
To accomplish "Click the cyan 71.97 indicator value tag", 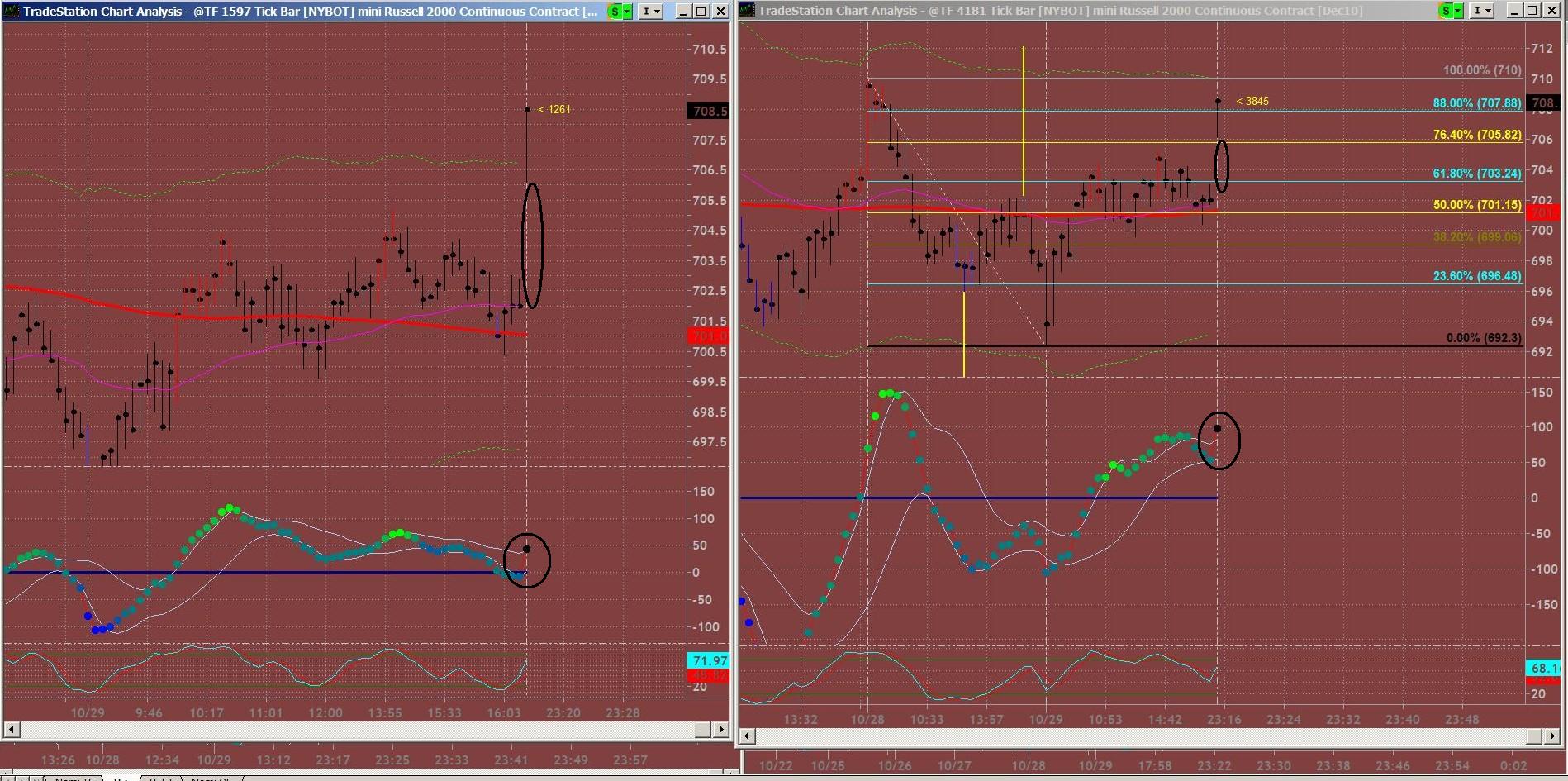I will [x=709, y=660].
